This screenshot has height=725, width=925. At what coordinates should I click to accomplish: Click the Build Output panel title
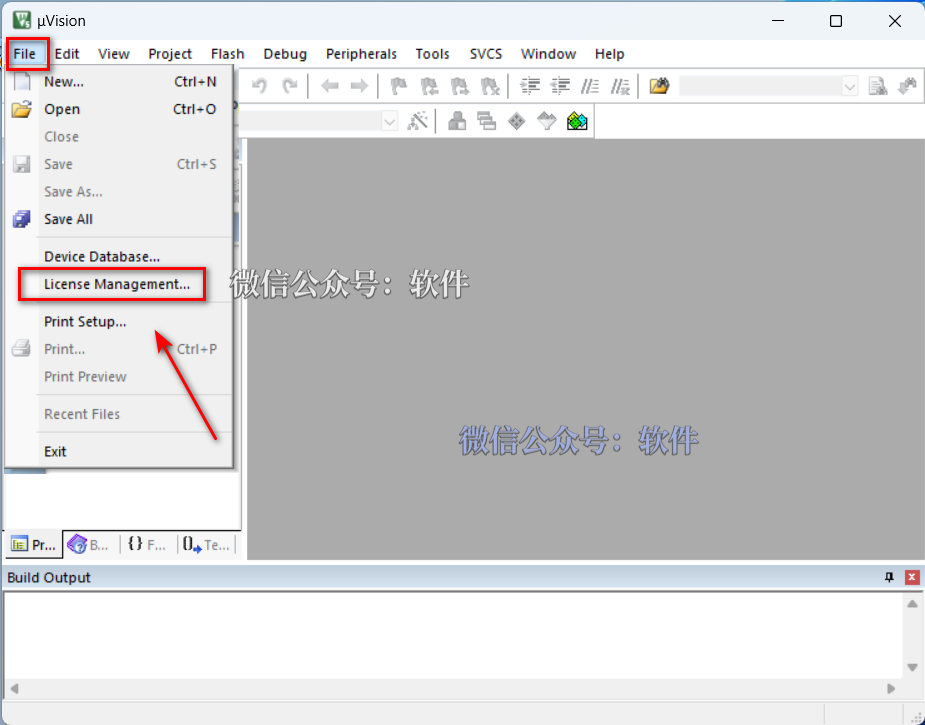(49, 578)
